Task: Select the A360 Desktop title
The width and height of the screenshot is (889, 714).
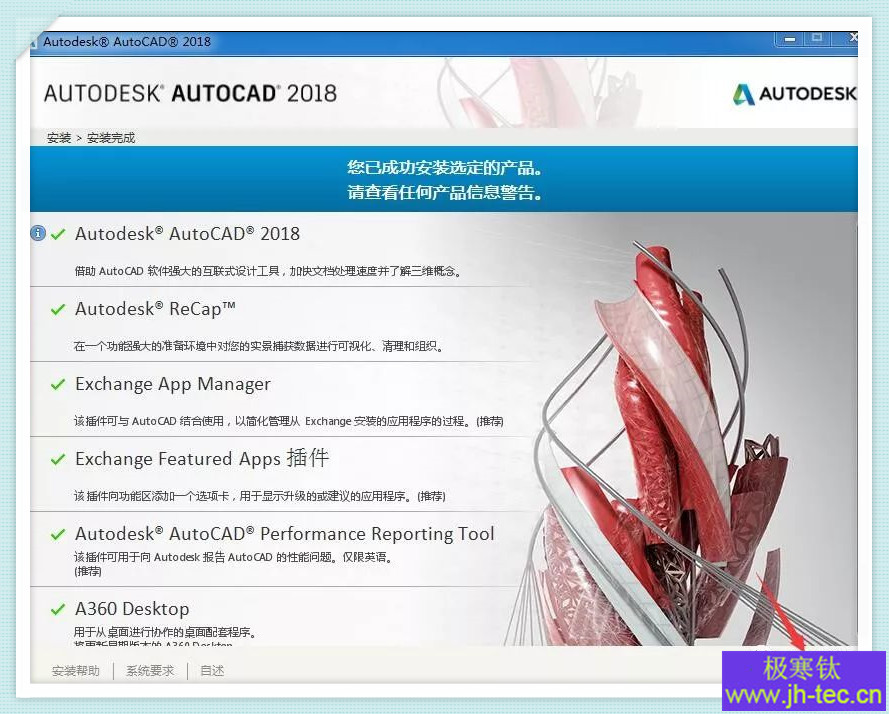Action: coord(132,609)
